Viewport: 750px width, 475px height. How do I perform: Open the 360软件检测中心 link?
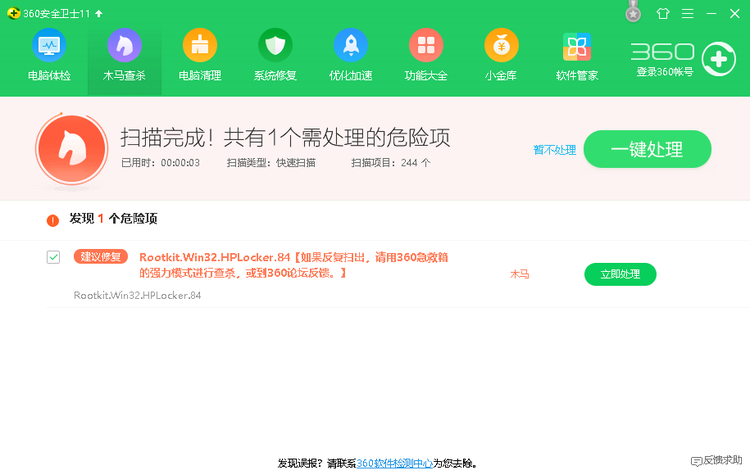click(395, 463)
